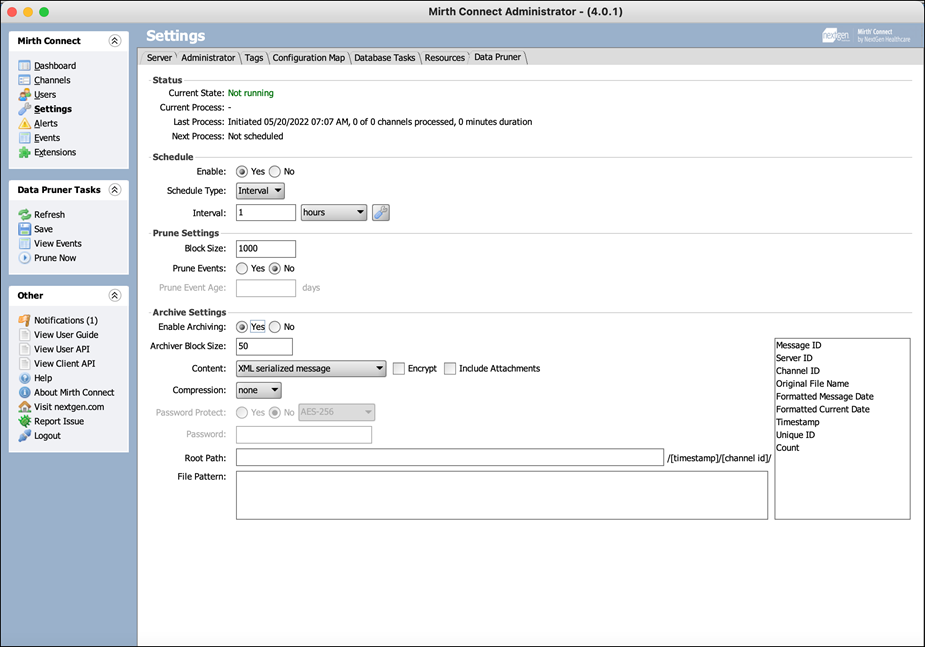Select Channel ID in variable list

pyautogui.click(x=798, y=371)
